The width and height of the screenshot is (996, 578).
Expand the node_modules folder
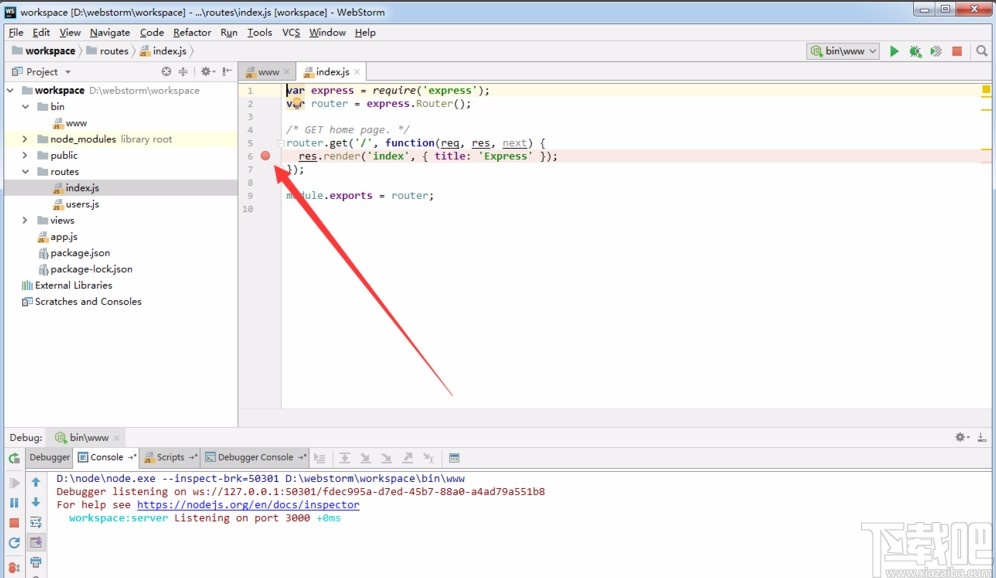click(x=25, y=139)
